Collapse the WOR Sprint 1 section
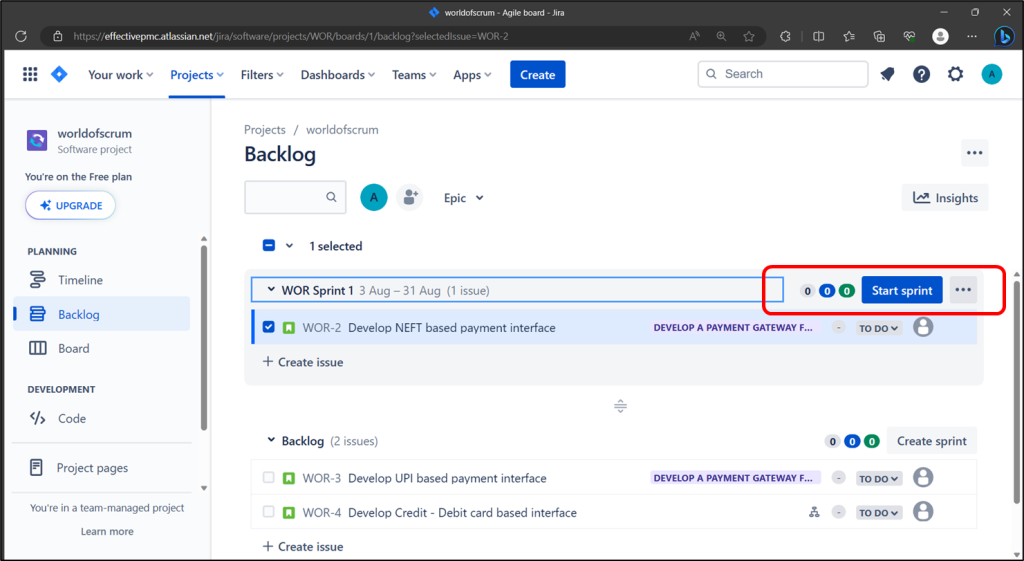 pos(271,290)
